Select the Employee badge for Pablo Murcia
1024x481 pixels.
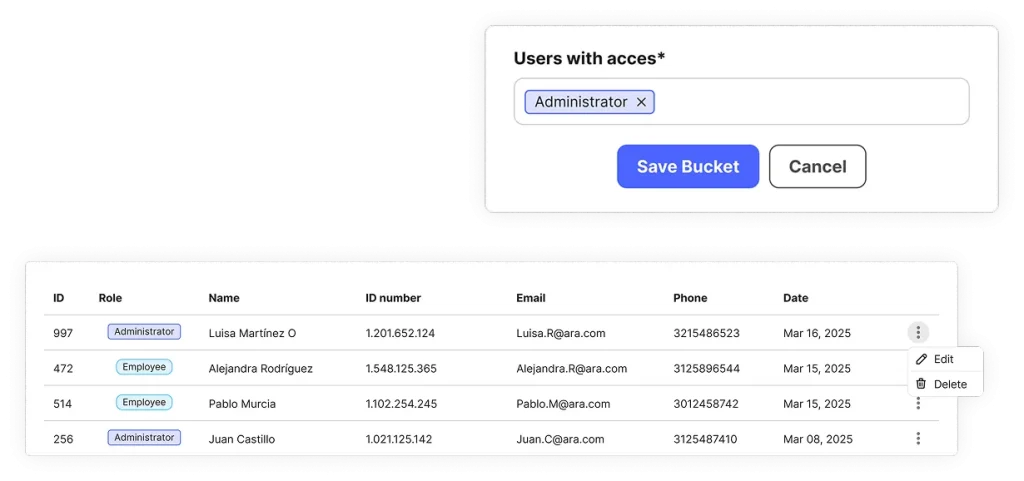144,402
